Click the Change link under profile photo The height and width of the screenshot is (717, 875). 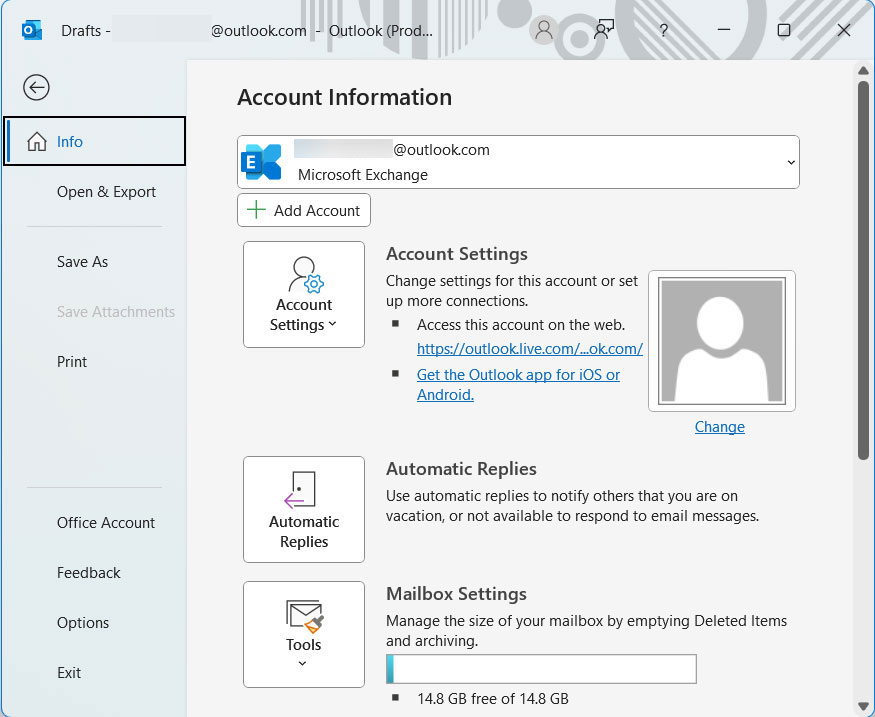719,427
